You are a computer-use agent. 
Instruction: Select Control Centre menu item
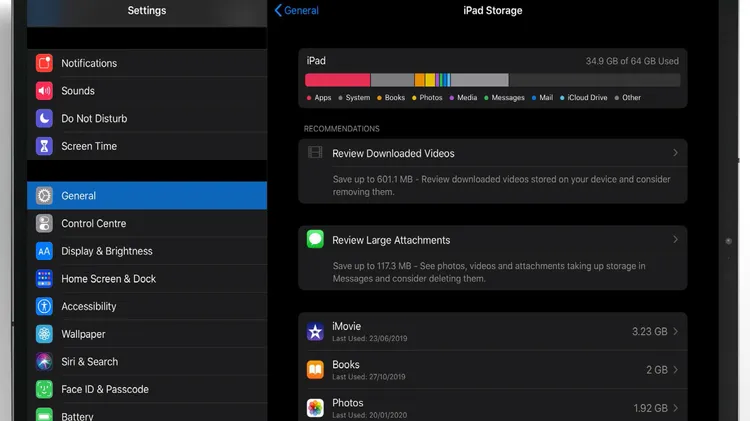click(x=147, y=223)
